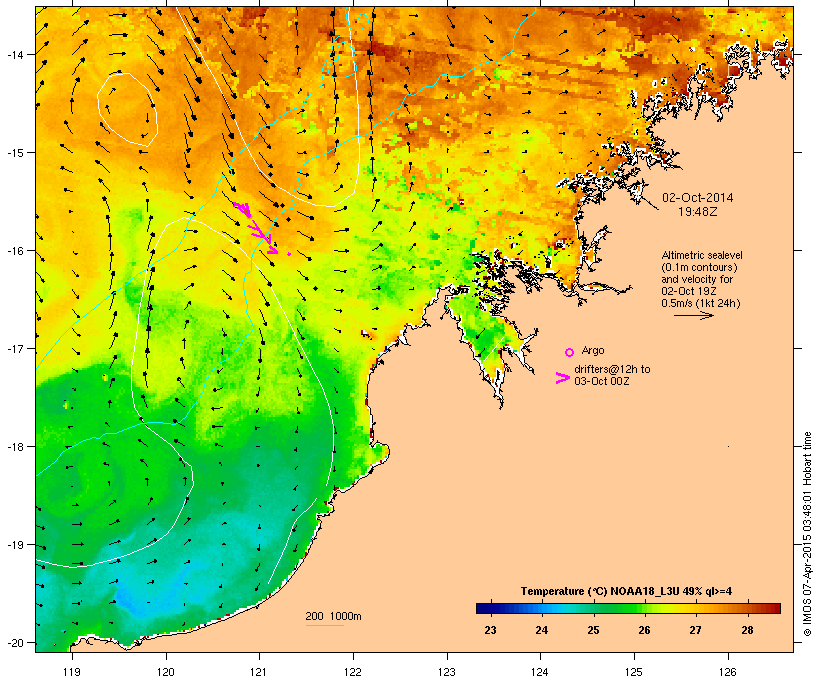Click the latitude label -17
The width and height of the screenshot is (820, 680).
pos(14,348)
